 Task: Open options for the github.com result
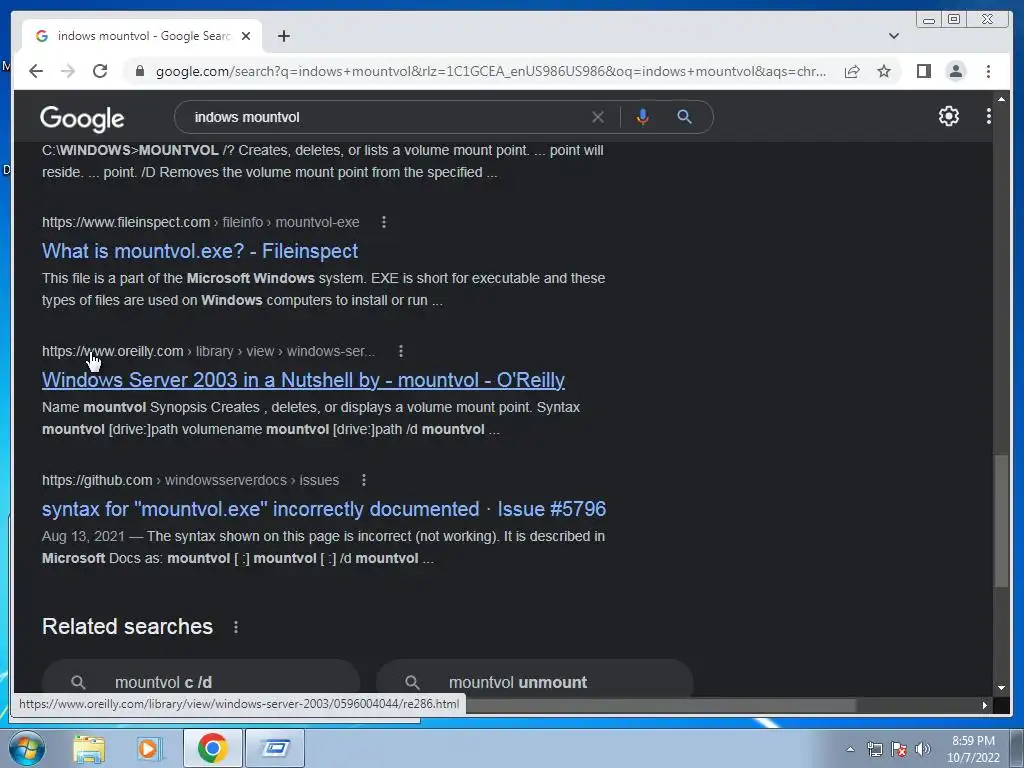tap(364, 480)
